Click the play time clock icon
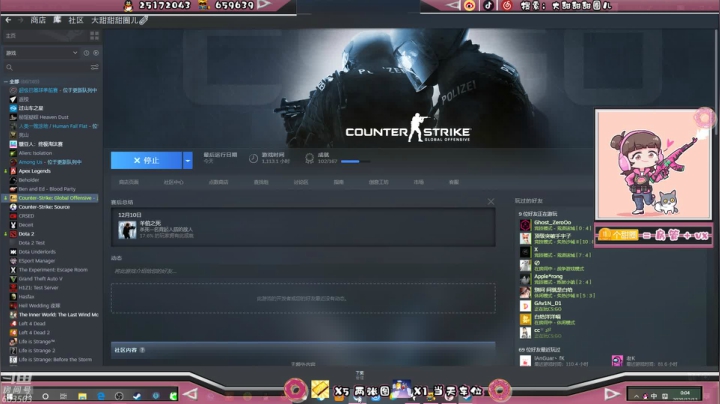Image resolution: width=720 pixels, height=404 pixels. coord(253,158)
